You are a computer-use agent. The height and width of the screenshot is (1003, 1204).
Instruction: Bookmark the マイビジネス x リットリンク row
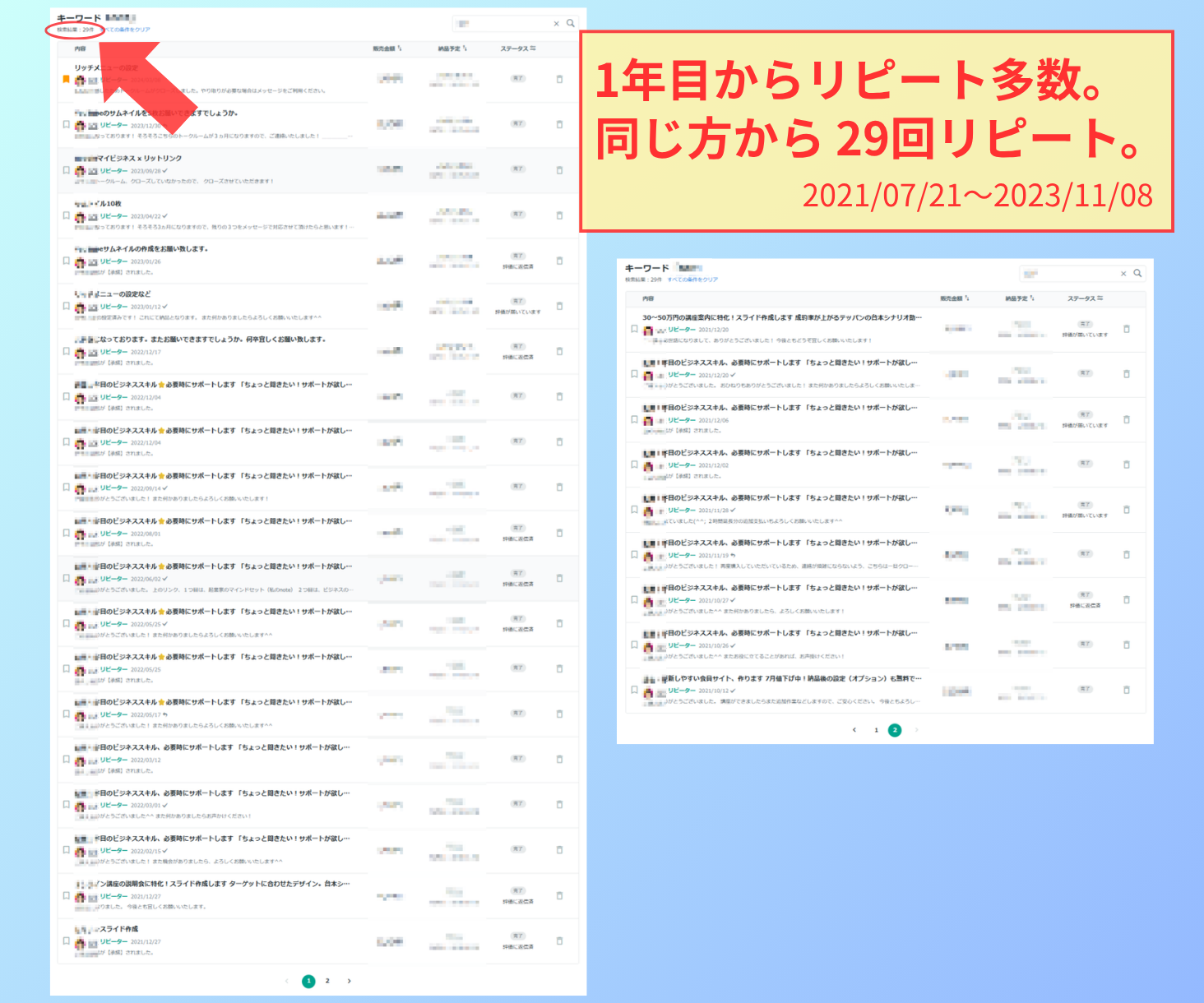[67, 170]
